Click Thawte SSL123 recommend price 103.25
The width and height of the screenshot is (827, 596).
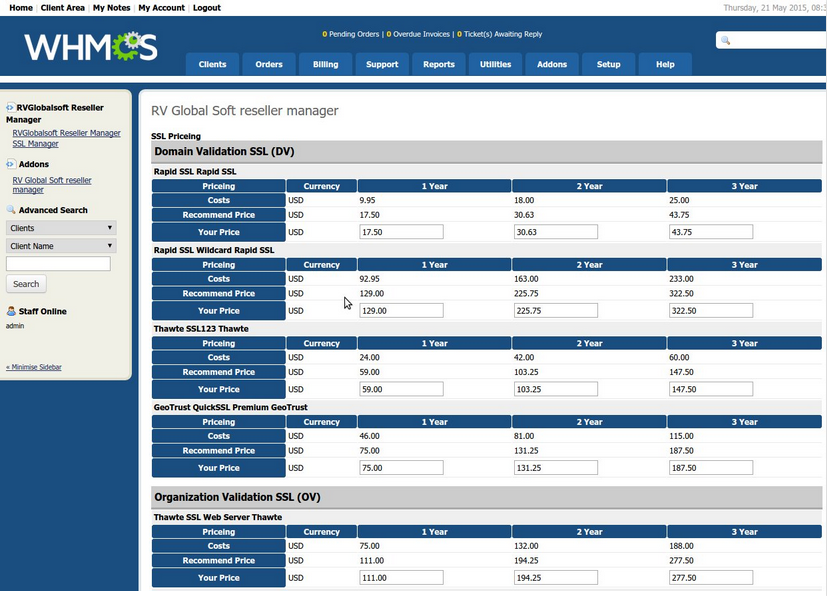click(x=526, y=372)
